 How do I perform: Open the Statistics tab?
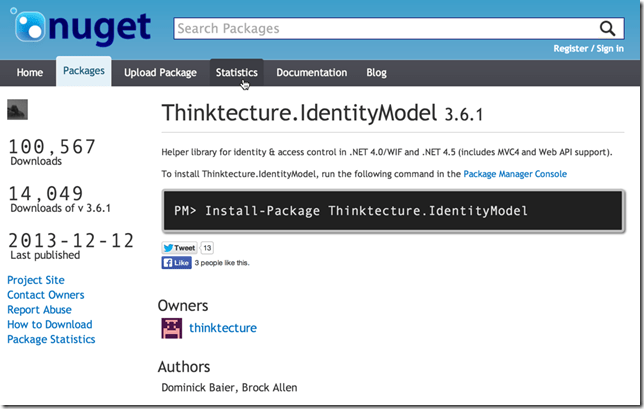(x=237, y=73)
